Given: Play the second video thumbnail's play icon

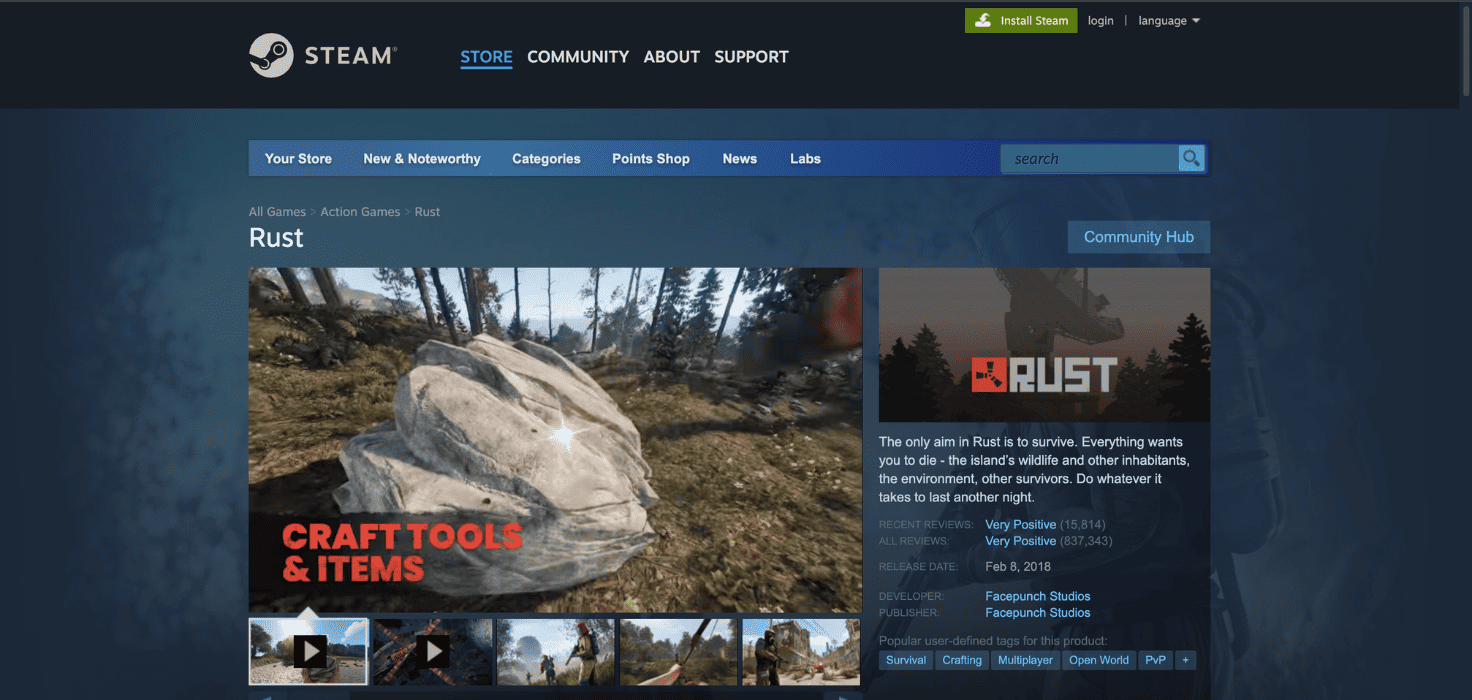Looking at the screenshot, I should (433, 651).
